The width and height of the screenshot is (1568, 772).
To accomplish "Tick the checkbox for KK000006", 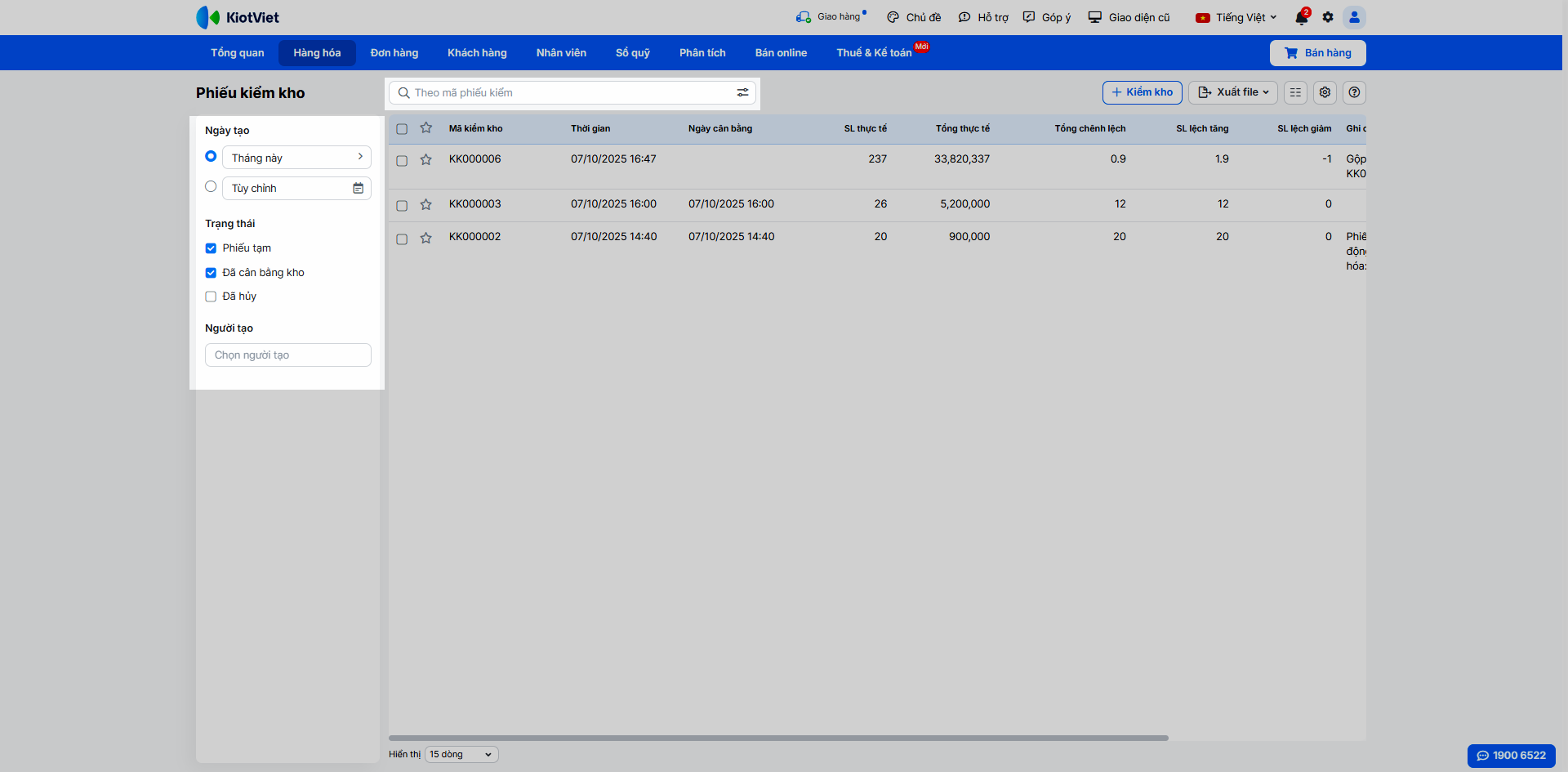I will pyautogui.click(x=402, y=161).
